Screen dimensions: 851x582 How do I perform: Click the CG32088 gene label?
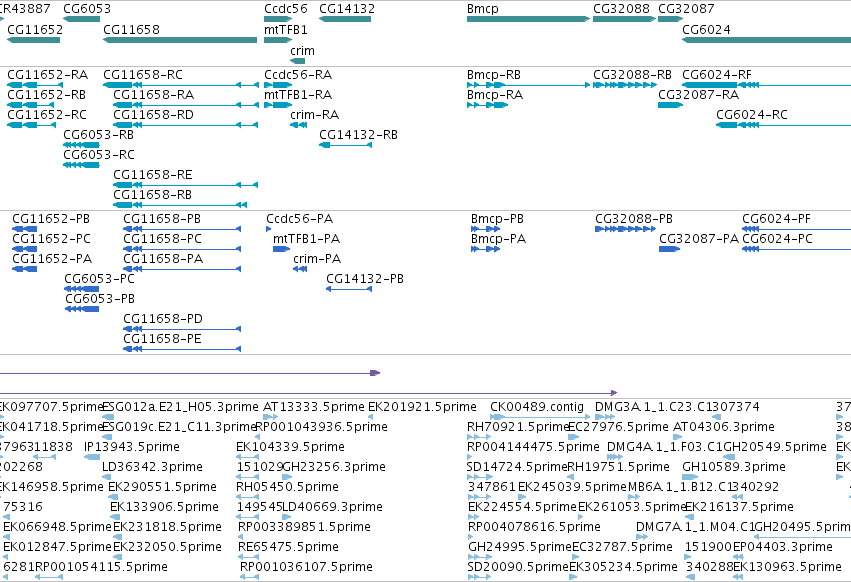tap(621, 9)
